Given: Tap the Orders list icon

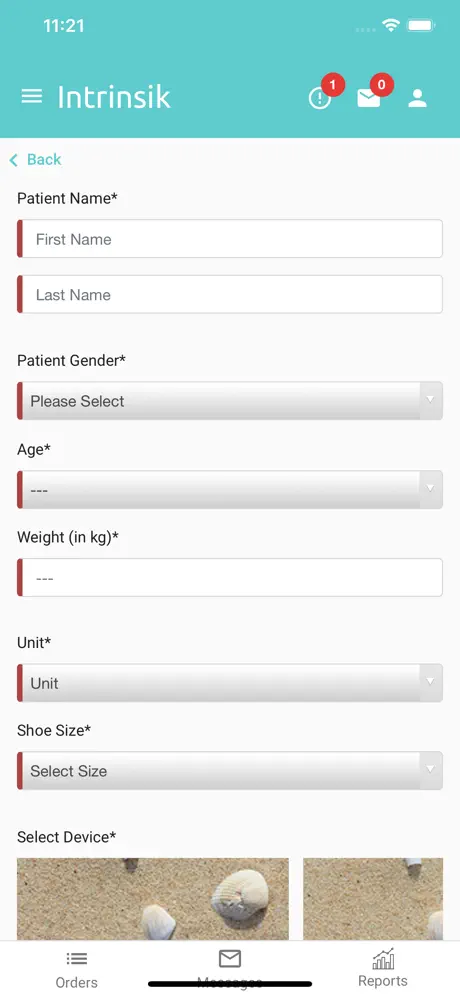Looking at the screenshot, I should pos(76,959).
